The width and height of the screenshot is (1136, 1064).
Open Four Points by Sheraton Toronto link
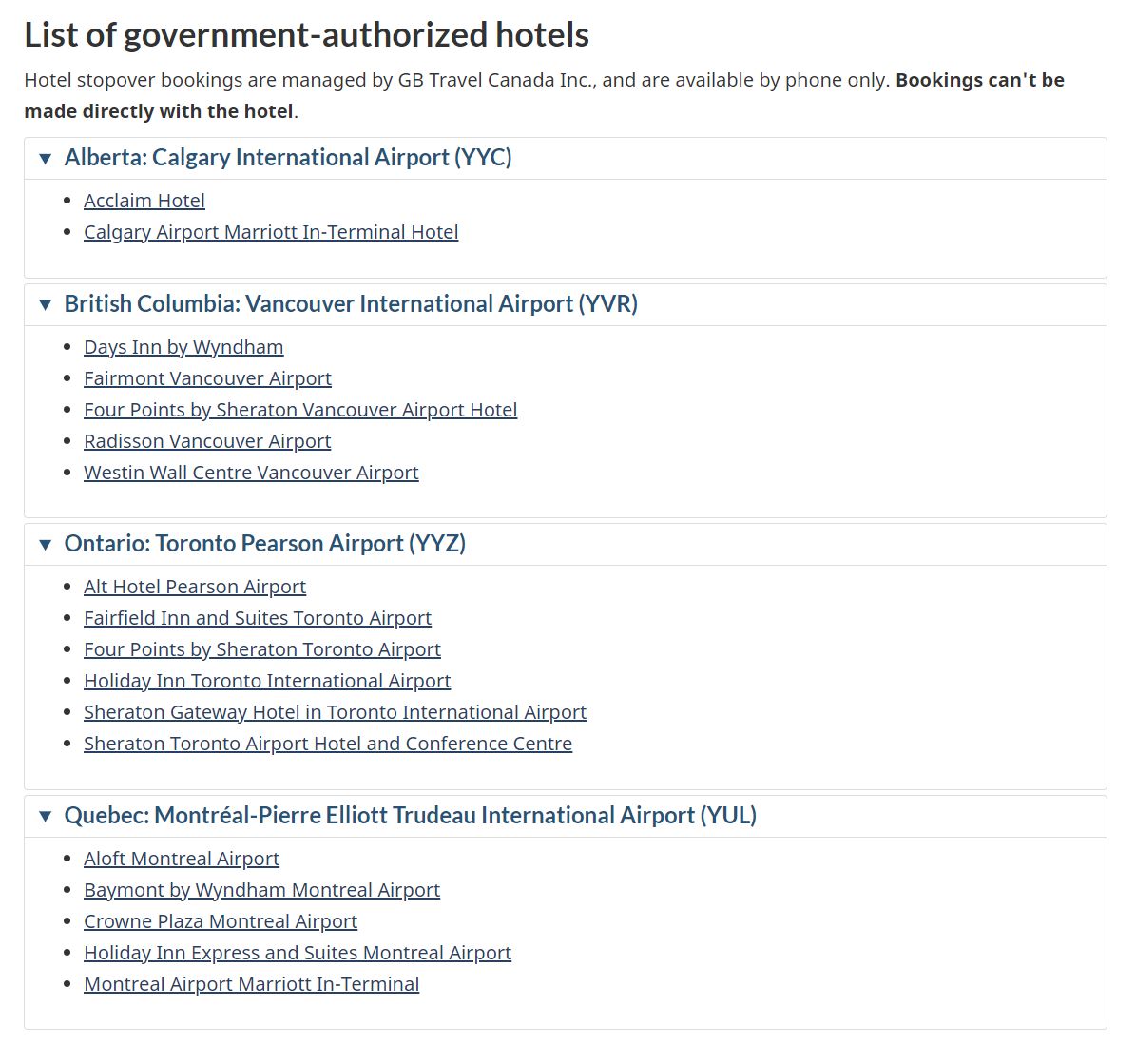pyautogui.click(x=262, y=649)
